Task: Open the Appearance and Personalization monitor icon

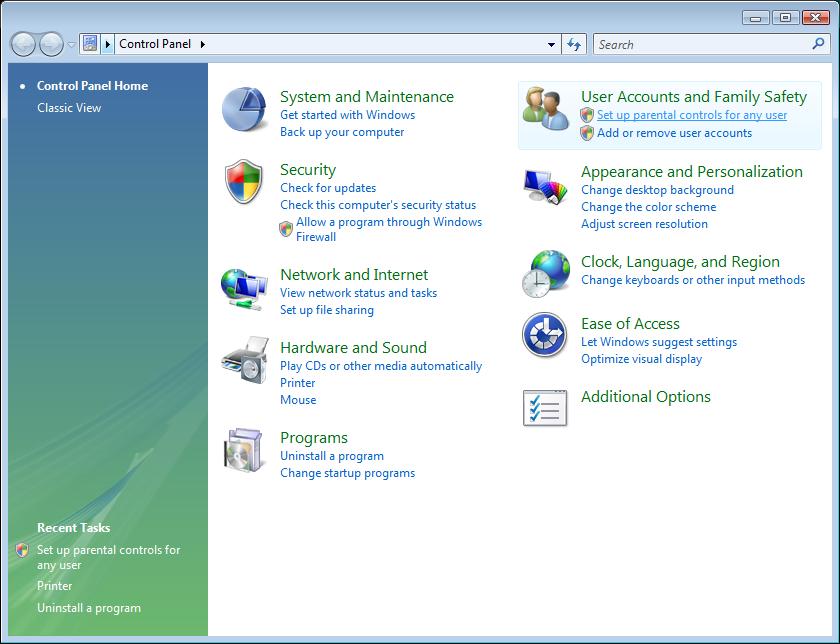Action: [x=545, y=186]
